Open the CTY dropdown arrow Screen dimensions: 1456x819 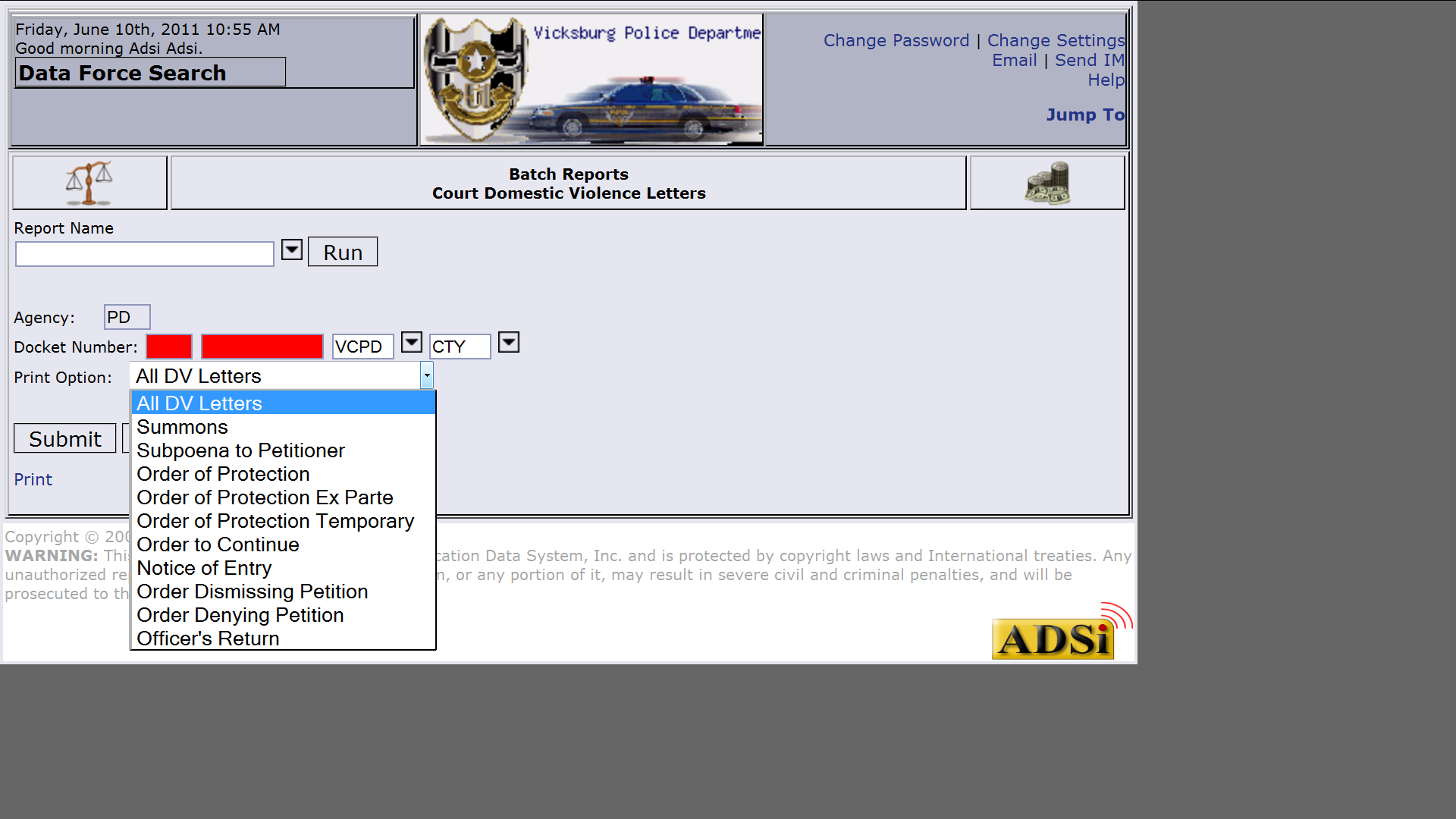click(x=509, y=343)
